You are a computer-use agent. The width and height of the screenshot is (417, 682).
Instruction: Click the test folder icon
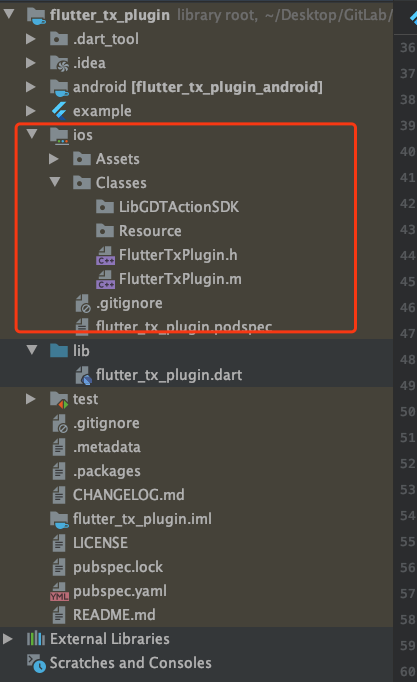point(59,399)
